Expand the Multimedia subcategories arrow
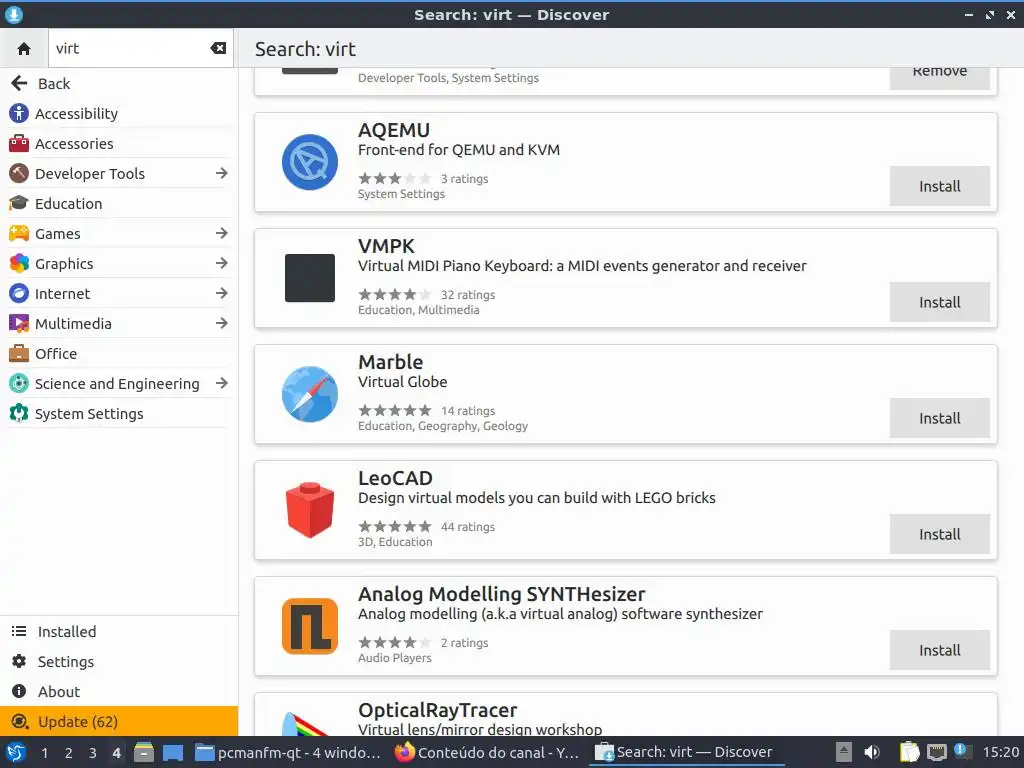 pos(222,323)
